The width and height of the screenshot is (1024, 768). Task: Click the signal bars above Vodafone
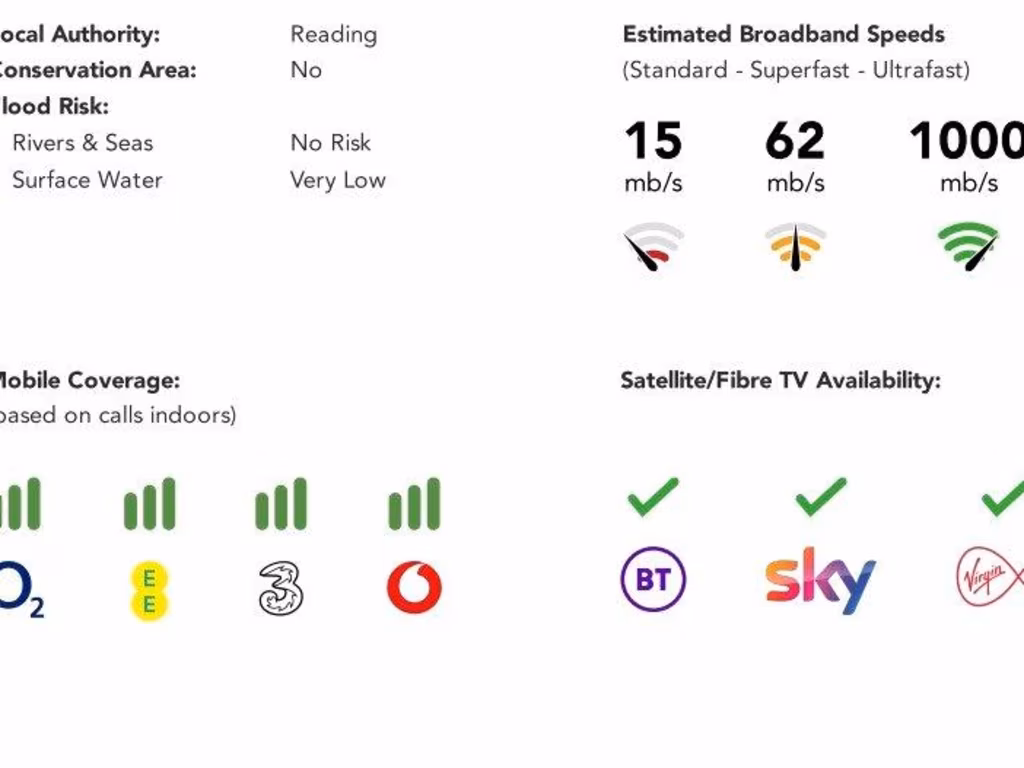pos(414,504)
